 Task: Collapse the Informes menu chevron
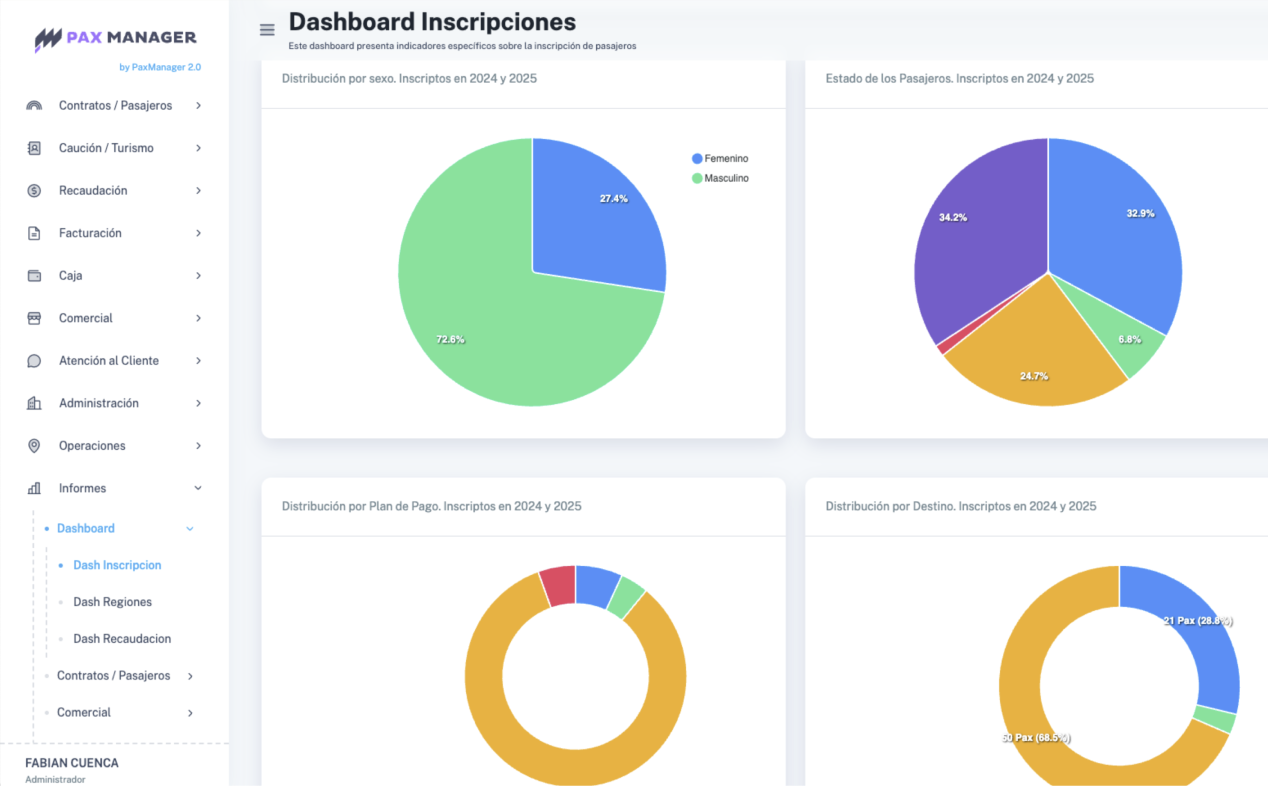coord(198,488)
